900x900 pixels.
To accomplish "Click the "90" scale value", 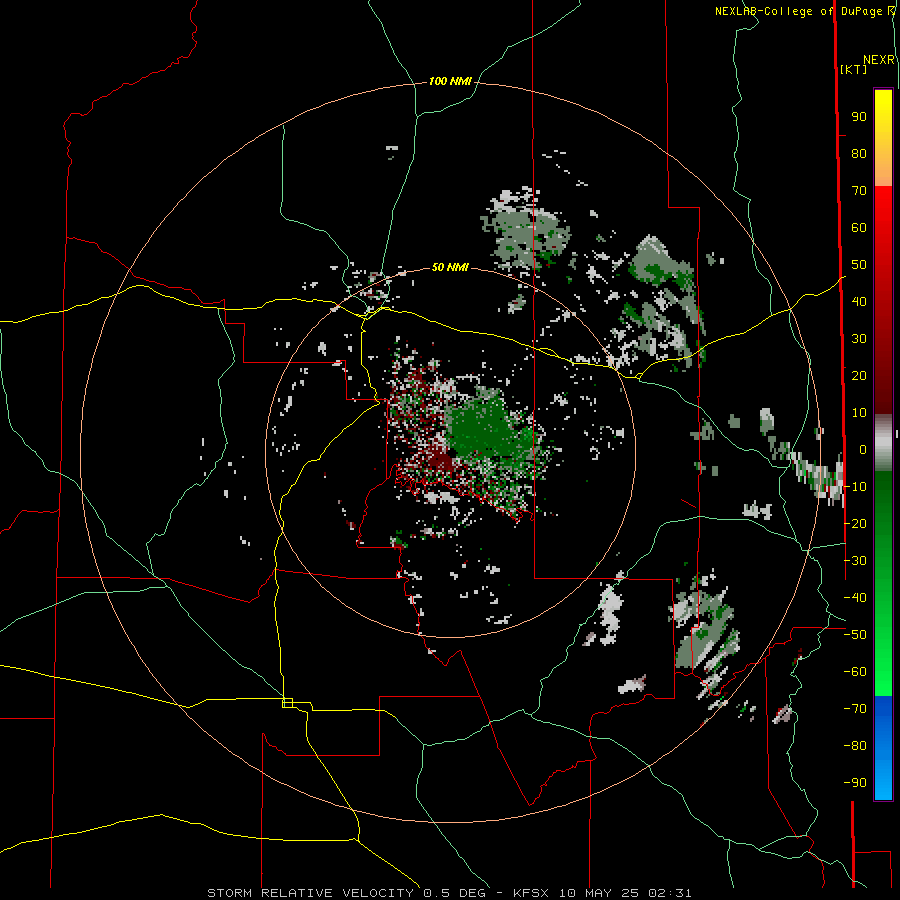I will (x=859, y=117).
